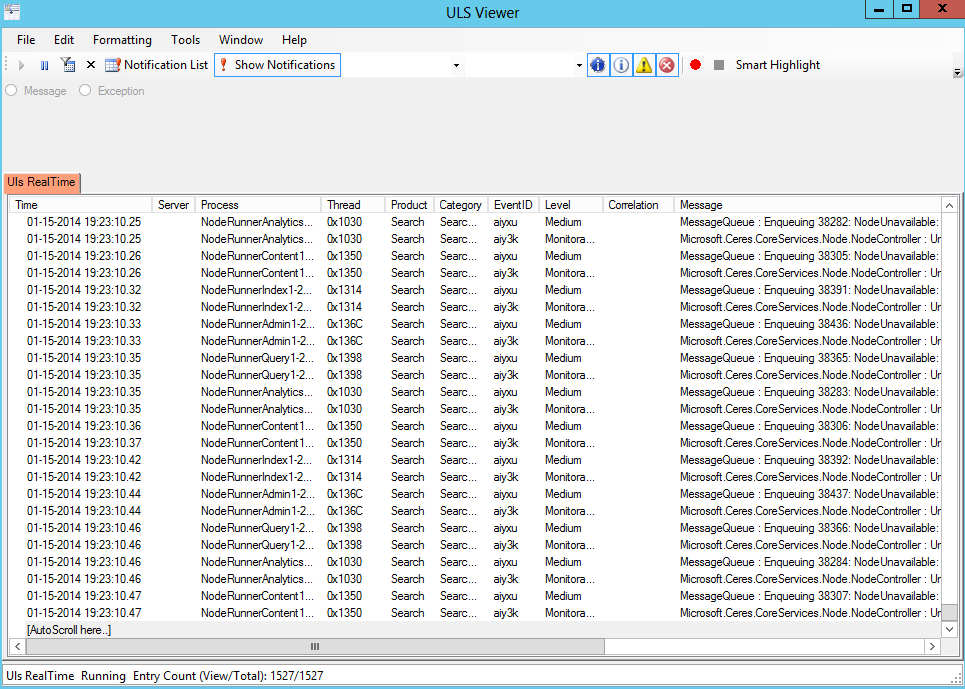
Task: Click the time cell 19:23:10.37
Action: (84, 443)
